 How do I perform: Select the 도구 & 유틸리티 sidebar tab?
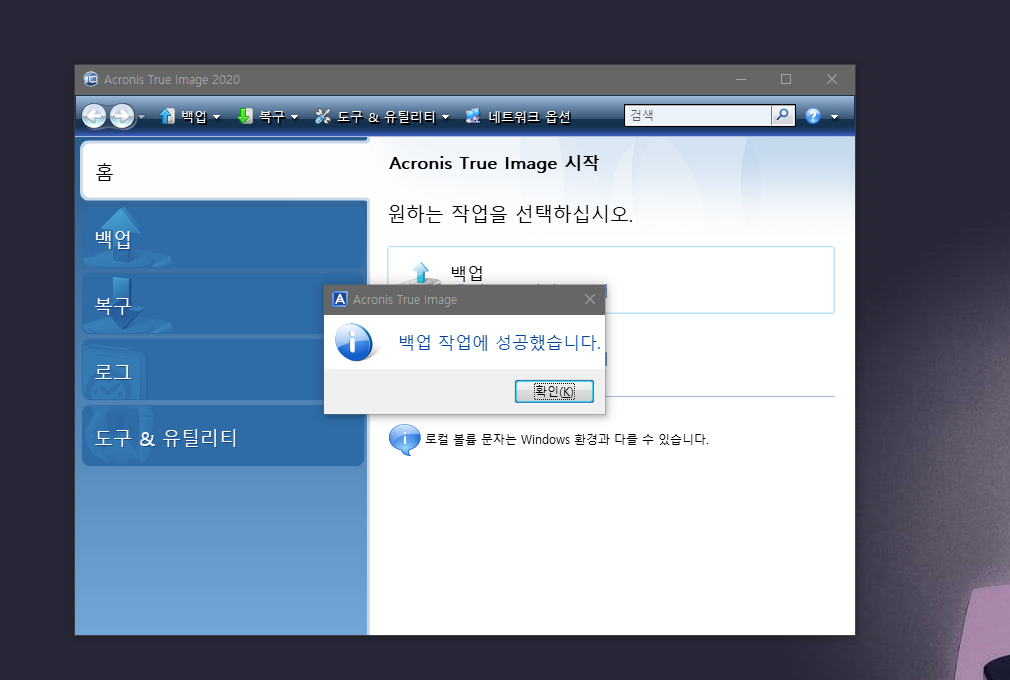click(x=223, y=435)
